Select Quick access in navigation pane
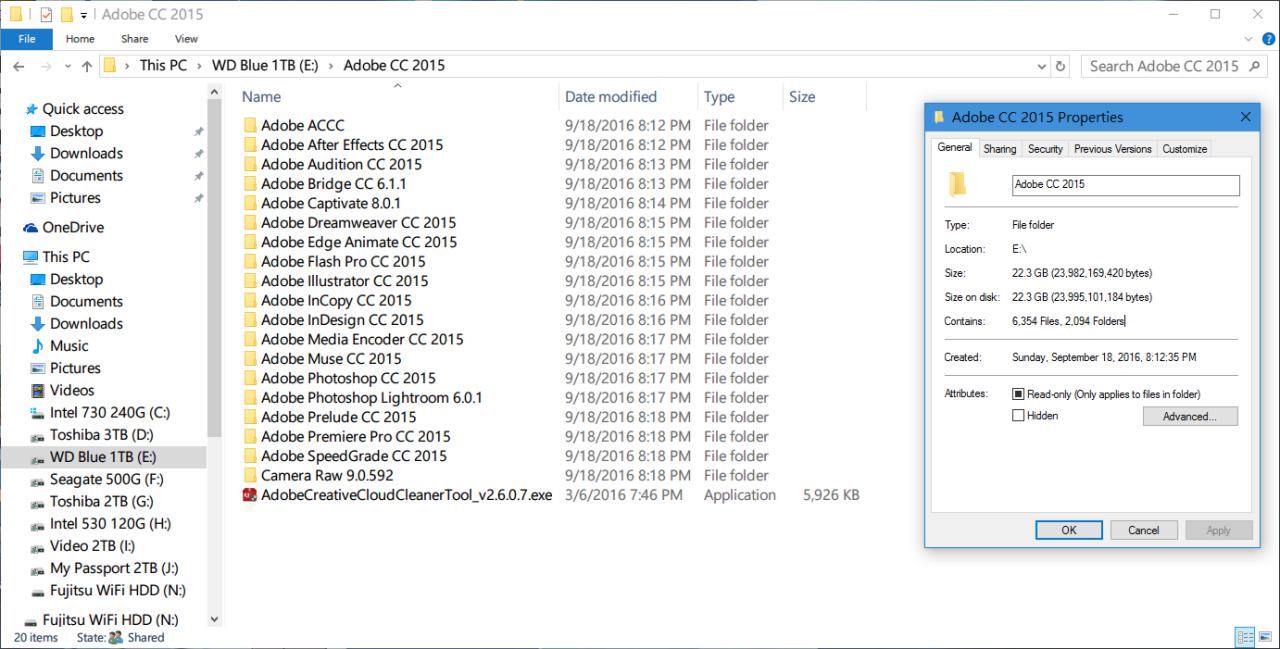 pyautogui.click(x=83, y=109)
